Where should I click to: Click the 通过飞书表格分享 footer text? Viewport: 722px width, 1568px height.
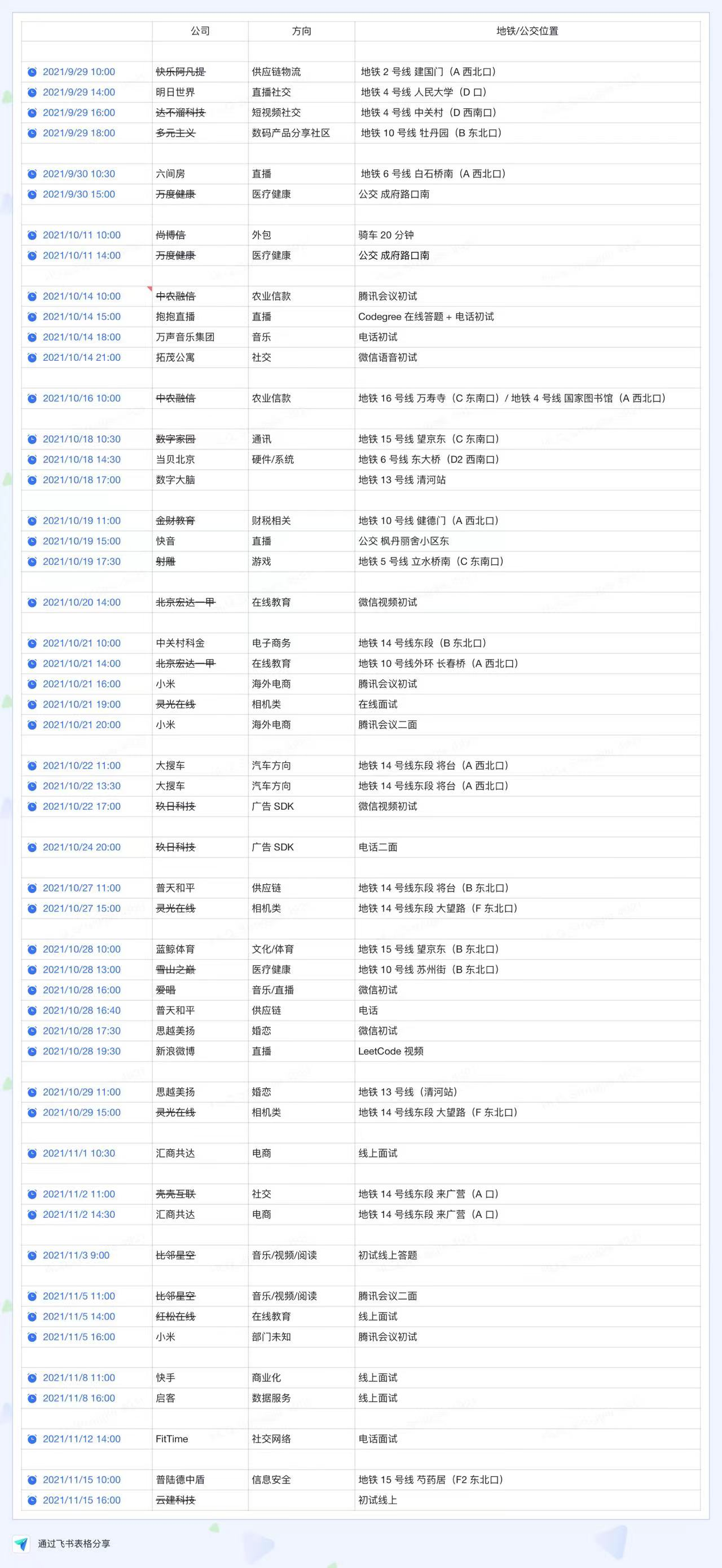click(74, 1544)
